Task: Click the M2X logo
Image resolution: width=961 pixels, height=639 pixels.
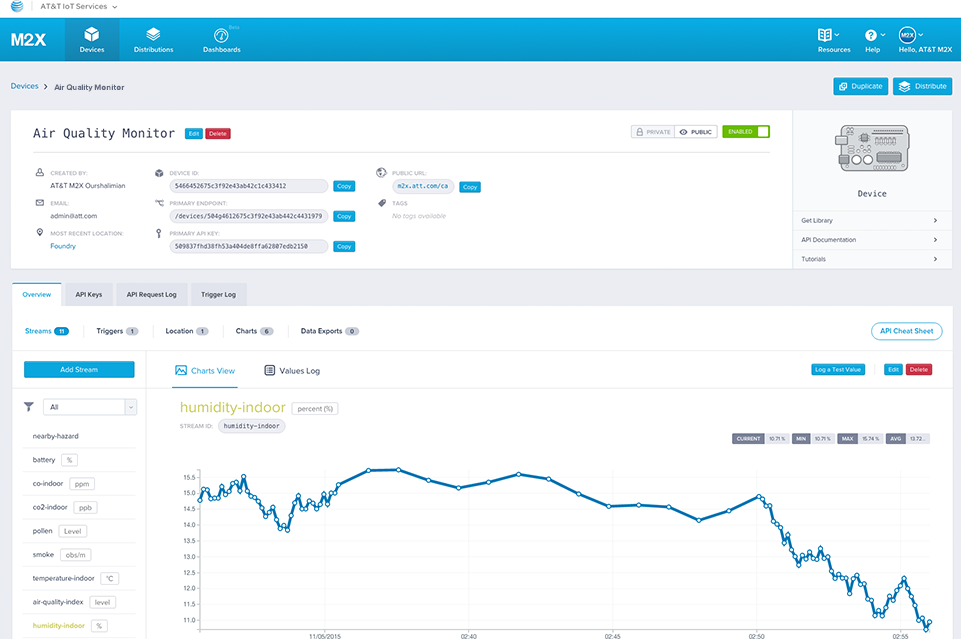Action: coord(28,40)
